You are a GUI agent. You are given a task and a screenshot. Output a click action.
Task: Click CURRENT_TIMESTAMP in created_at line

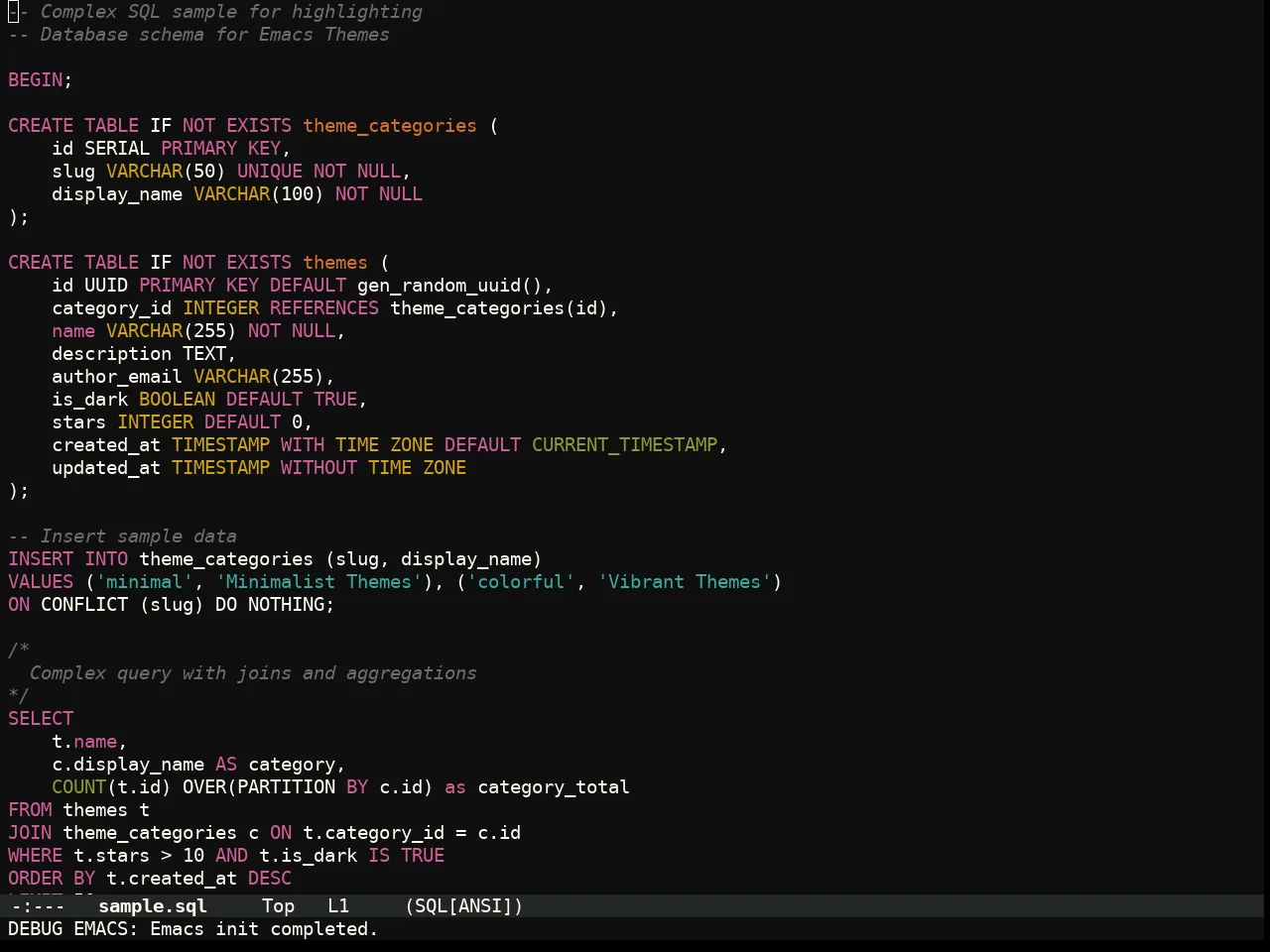point(624,445)
